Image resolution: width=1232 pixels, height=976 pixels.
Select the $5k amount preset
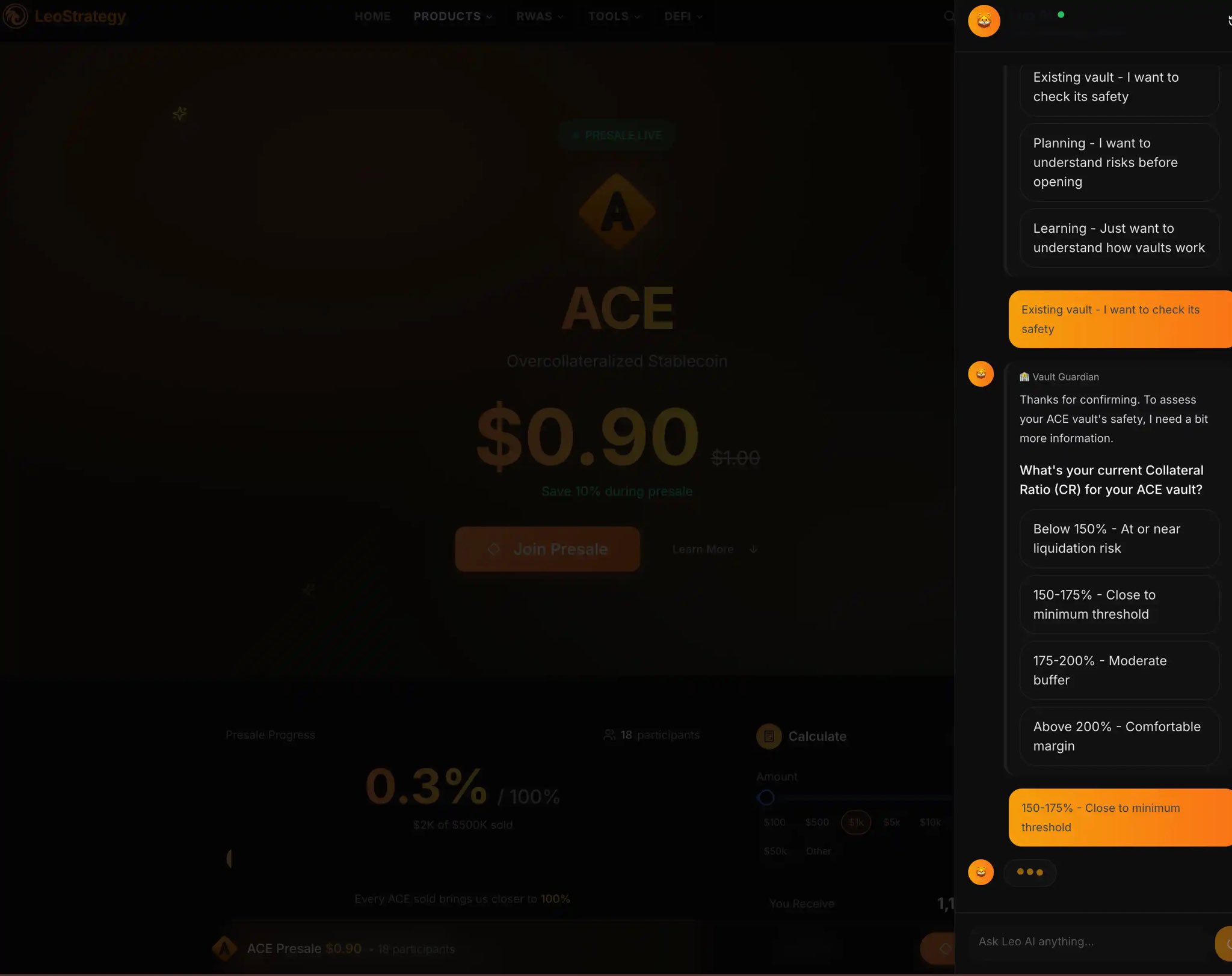pyautogui.click(x=892, y=822)
